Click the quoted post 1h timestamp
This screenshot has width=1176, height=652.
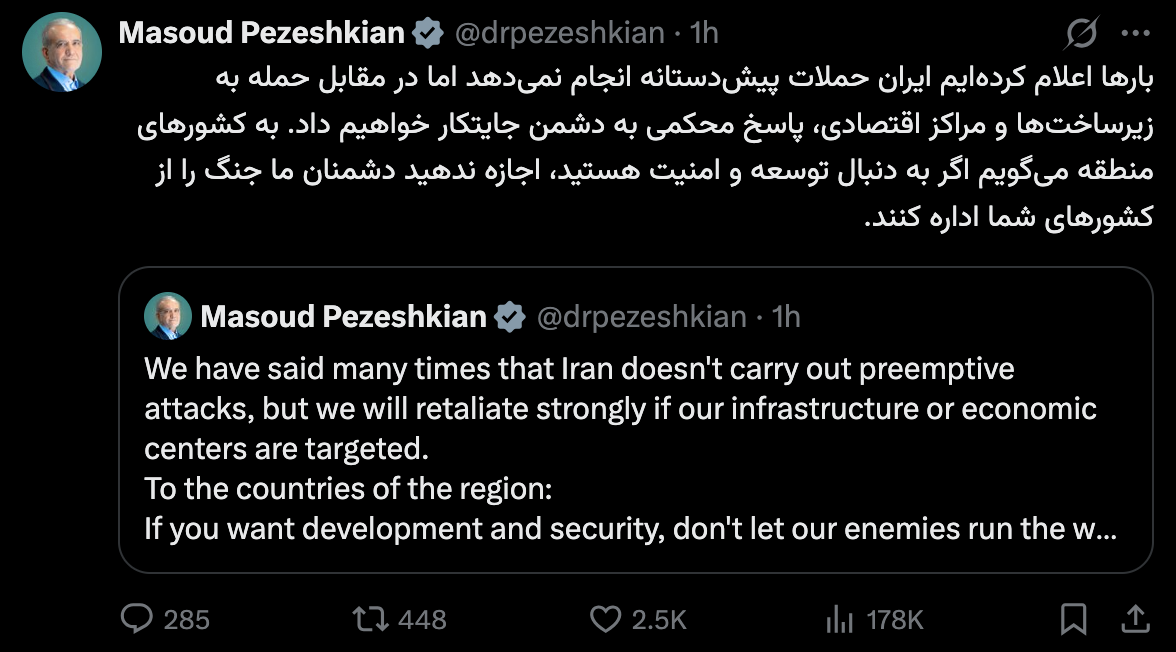786,318
